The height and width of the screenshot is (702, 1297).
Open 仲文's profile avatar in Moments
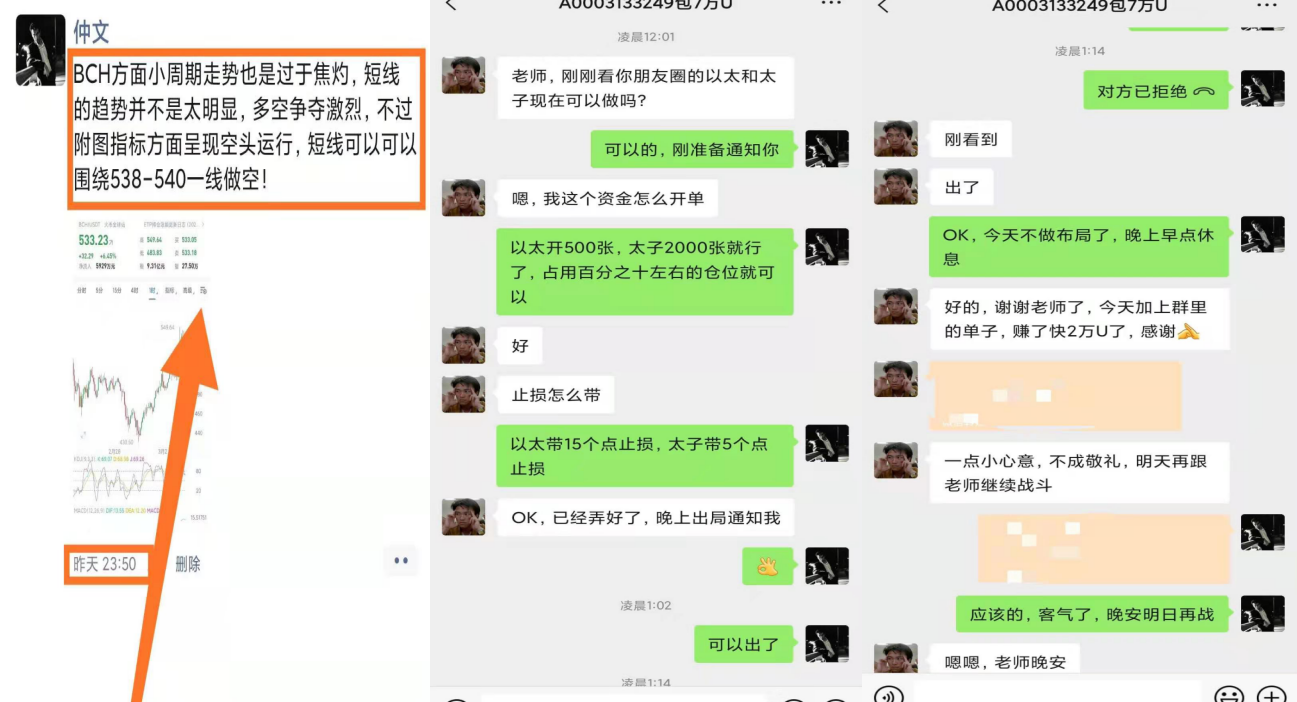[x=40, y=50]
